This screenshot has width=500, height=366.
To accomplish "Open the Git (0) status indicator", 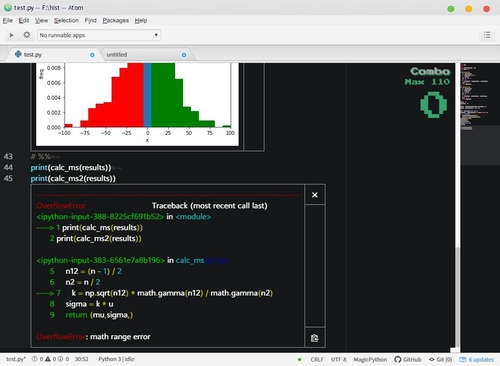I will pyautogui.click(x=441, y=359).
